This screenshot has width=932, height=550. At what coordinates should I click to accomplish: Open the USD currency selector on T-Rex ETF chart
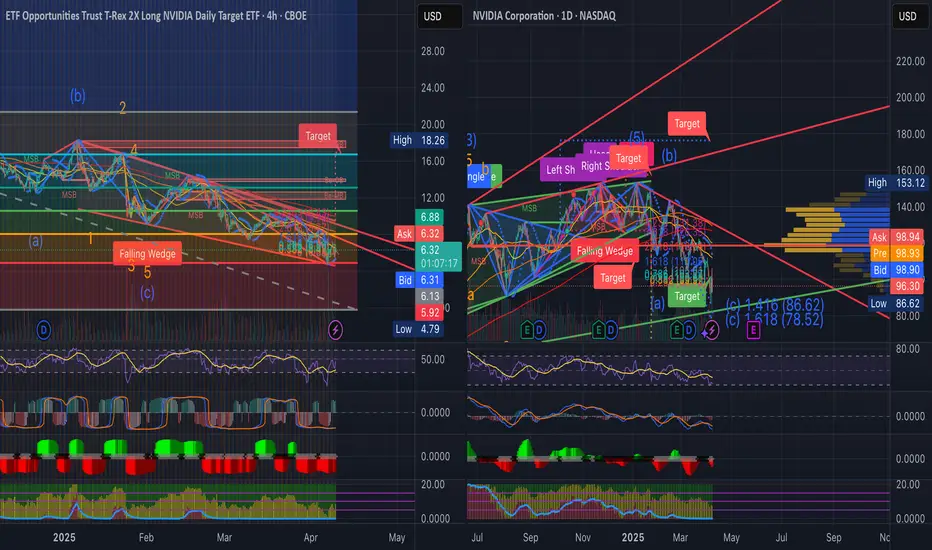point(439,17)
